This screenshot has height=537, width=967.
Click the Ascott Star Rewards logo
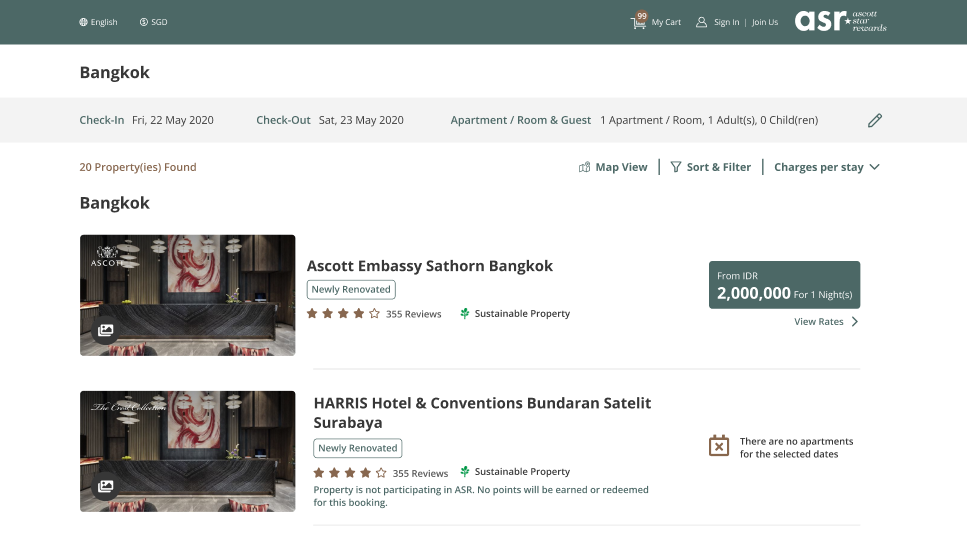[840, 21]
